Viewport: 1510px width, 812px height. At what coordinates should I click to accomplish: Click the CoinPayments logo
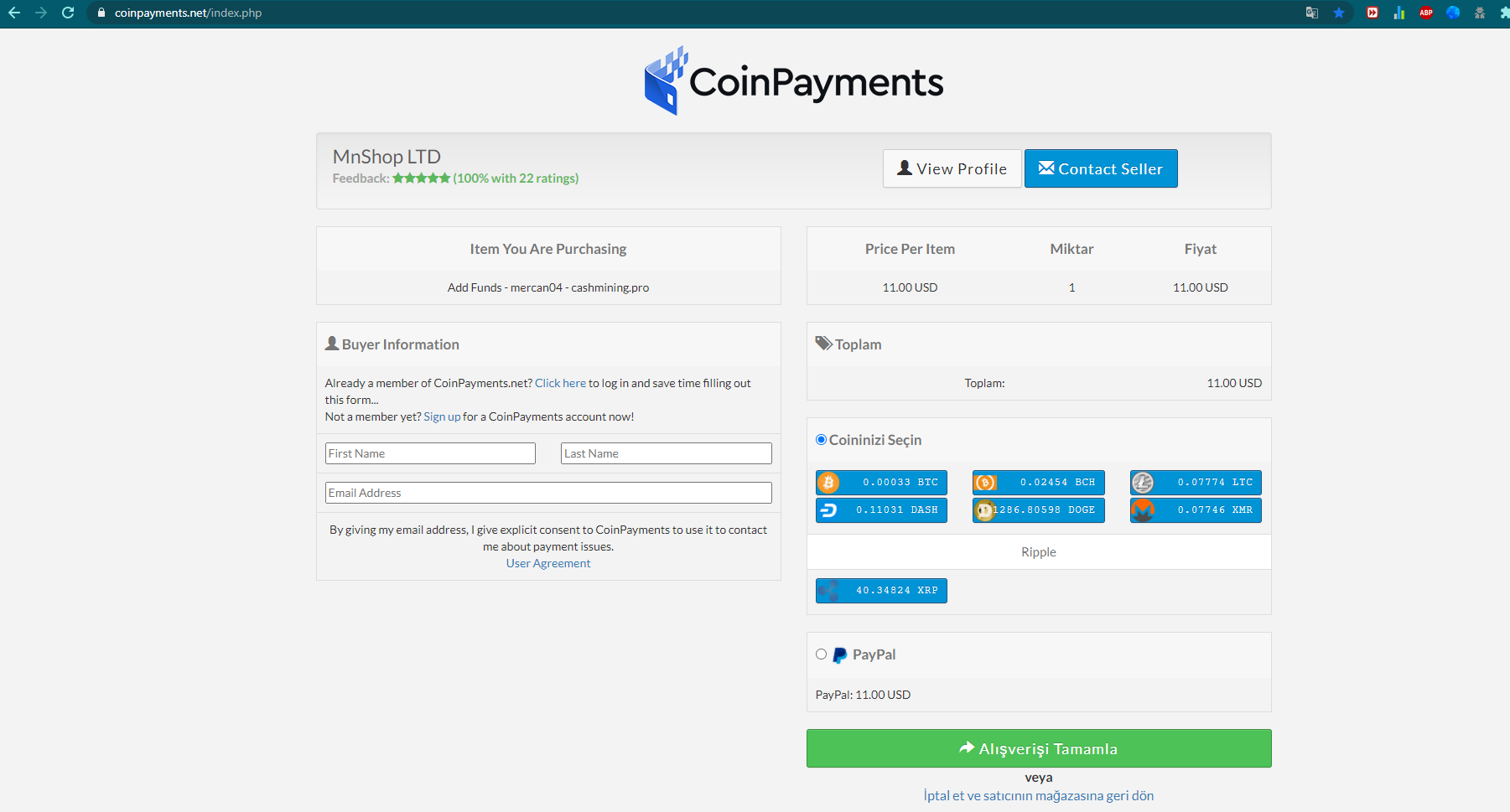pos(794,81)
